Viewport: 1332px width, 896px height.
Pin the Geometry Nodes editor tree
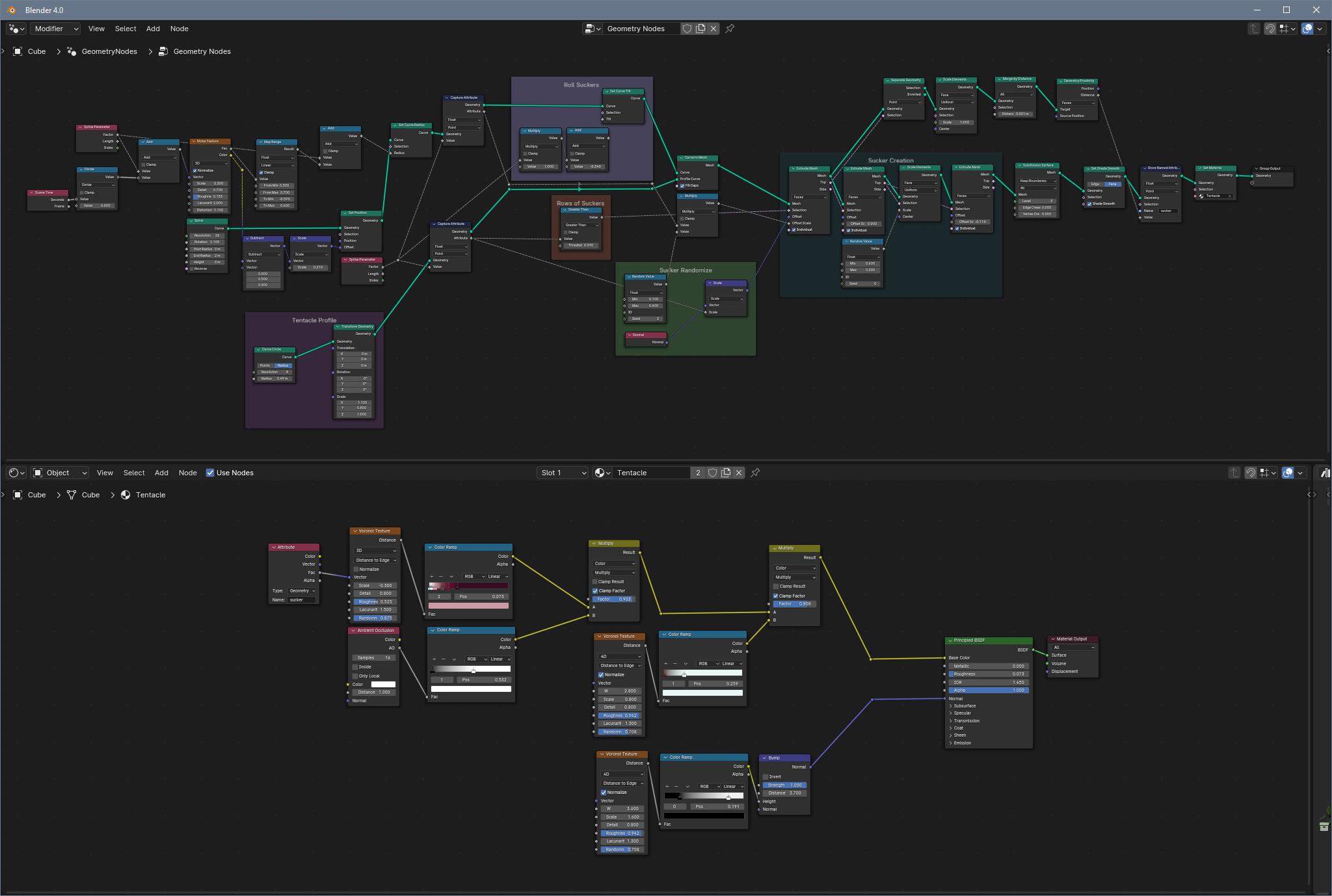tap(730, 29)
